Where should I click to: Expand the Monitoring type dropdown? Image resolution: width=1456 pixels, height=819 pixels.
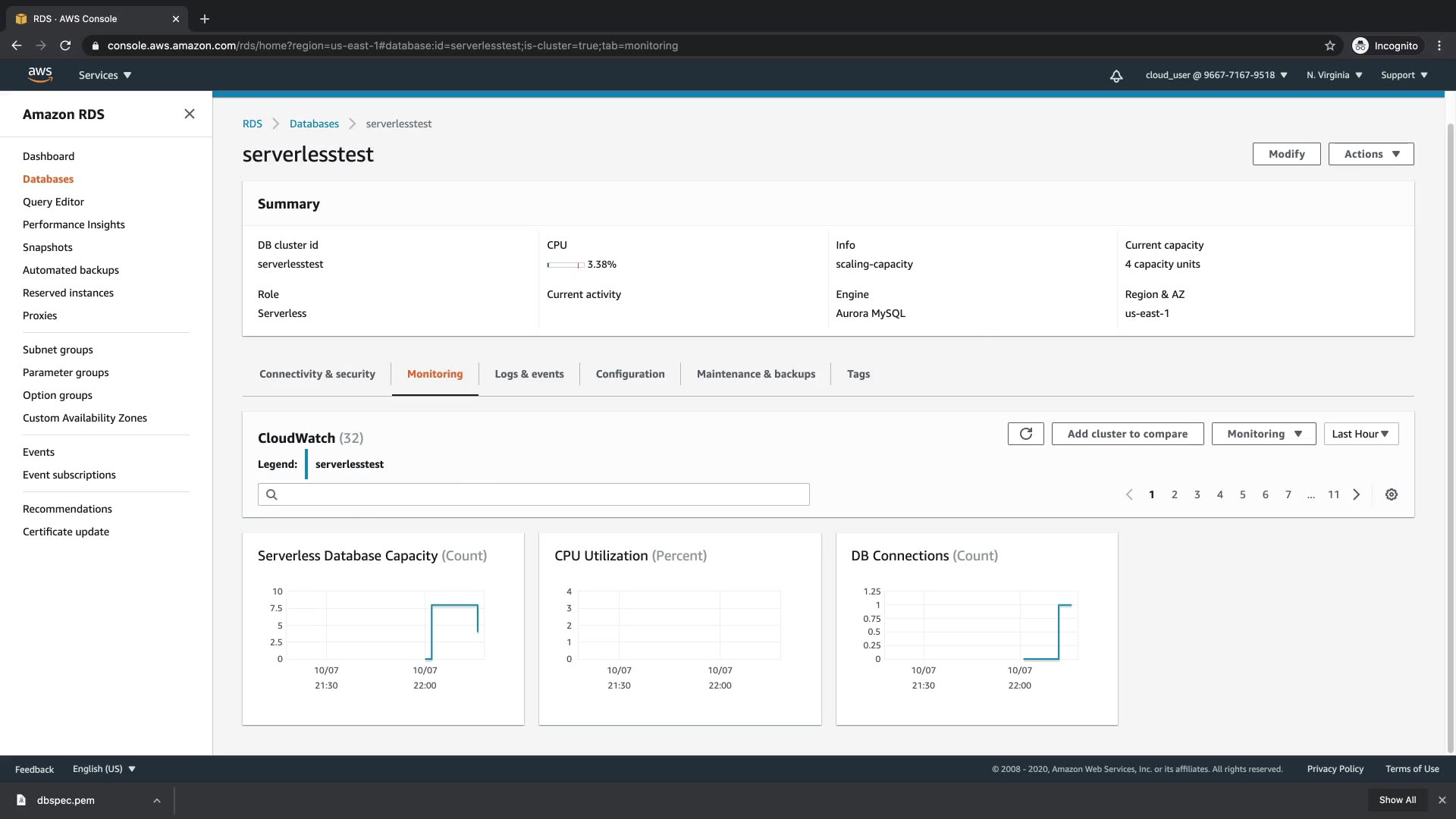pyautogui.click(x=1263, y=434)
